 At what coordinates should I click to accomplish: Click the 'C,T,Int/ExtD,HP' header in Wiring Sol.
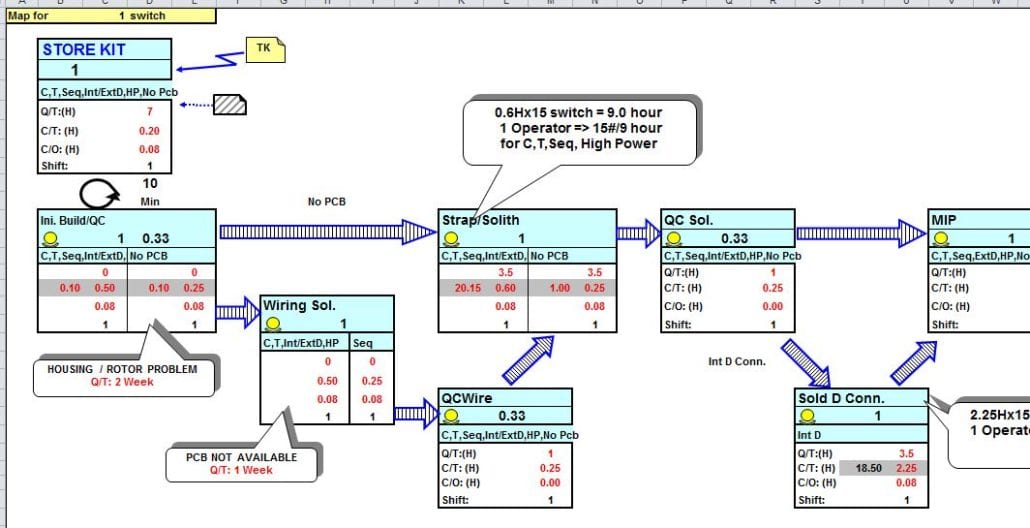[x=305, y=342]
